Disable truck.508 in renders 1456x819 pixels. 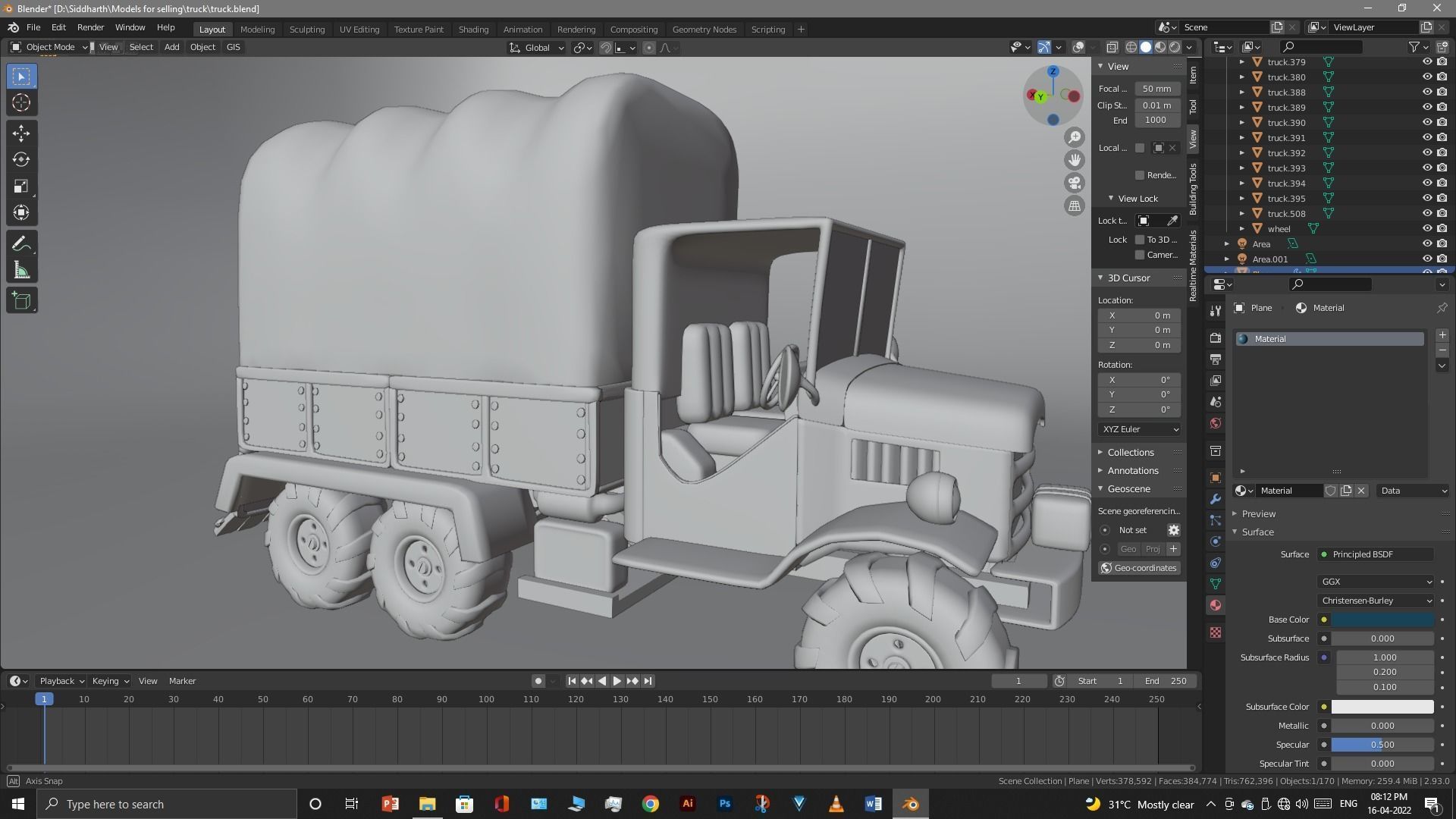coord(1442,214)
